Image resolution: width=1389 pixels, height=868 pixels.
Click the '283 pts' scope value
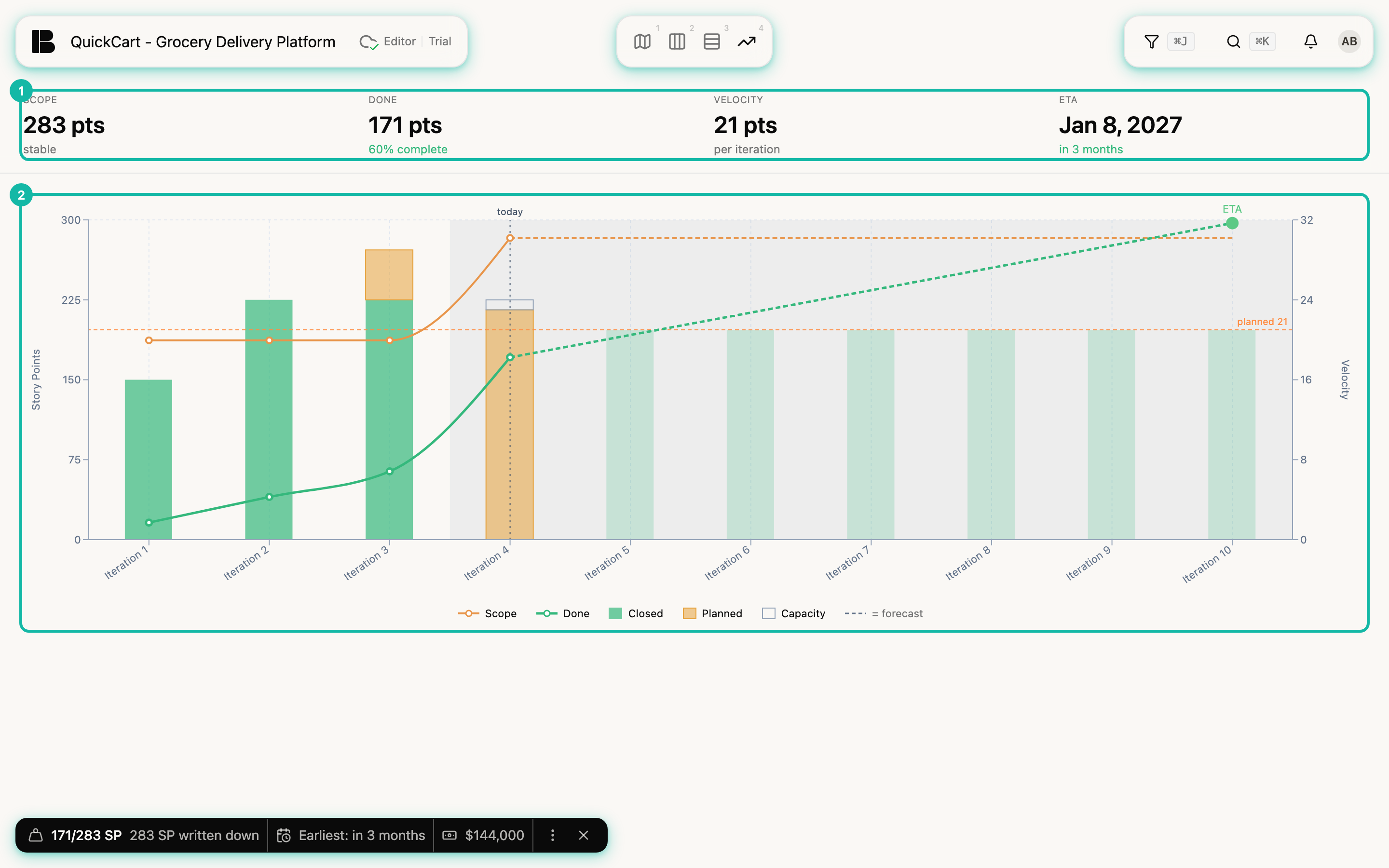64,125
